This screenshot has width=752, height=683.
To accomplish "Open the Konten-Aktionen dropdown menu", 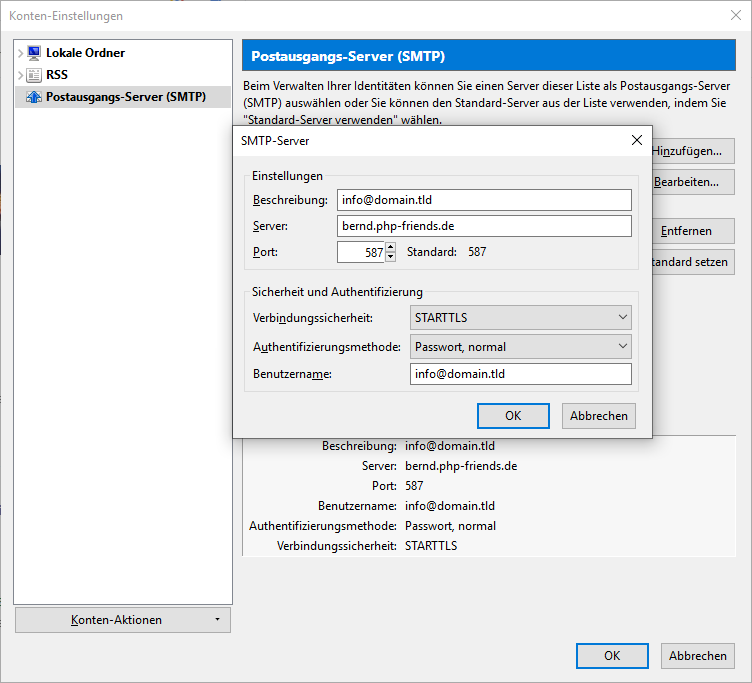I will (123, 620).
